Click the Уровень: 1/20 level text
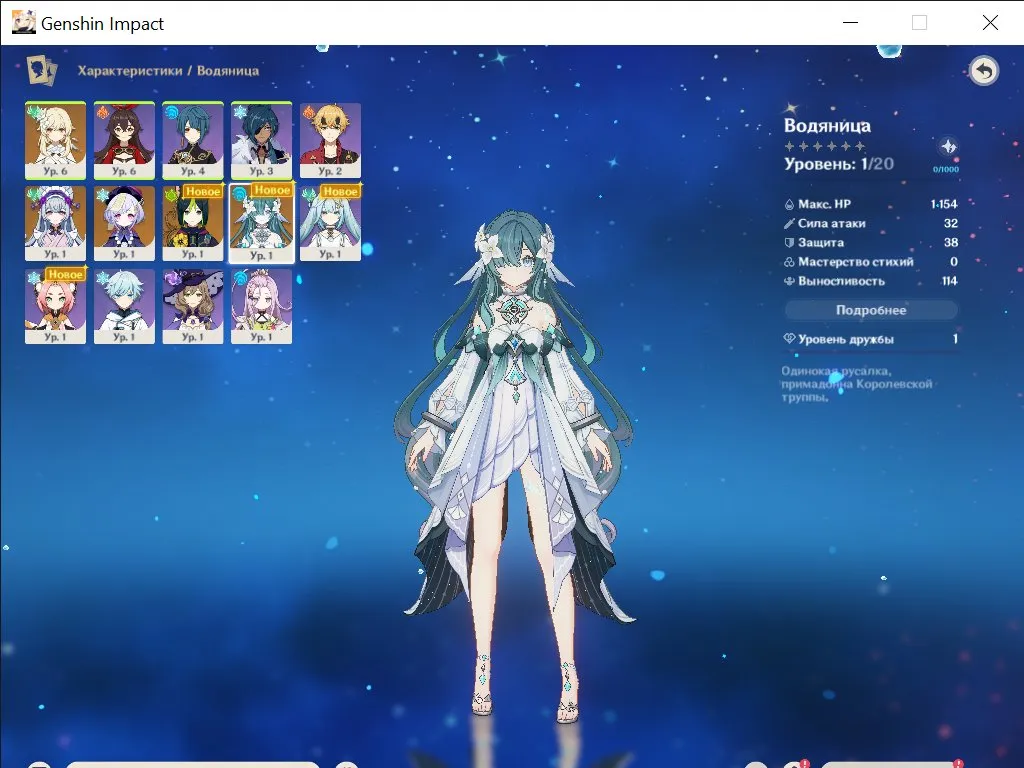 pos(839,164)
